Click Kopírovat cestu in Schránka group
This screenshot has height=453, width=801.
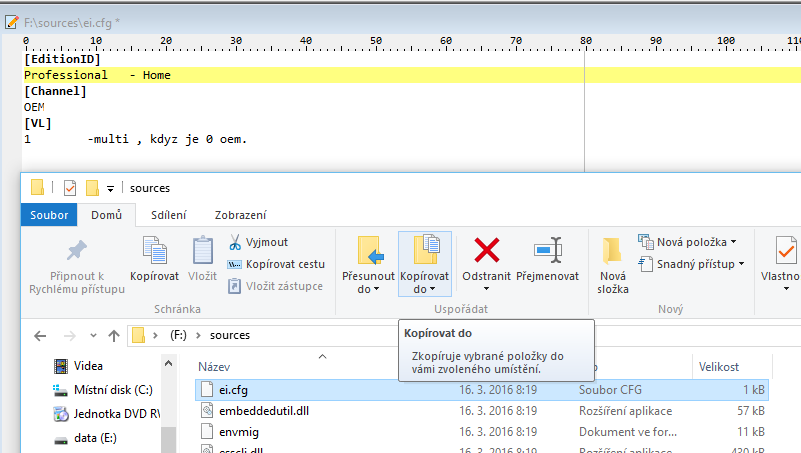click(276, 264)
